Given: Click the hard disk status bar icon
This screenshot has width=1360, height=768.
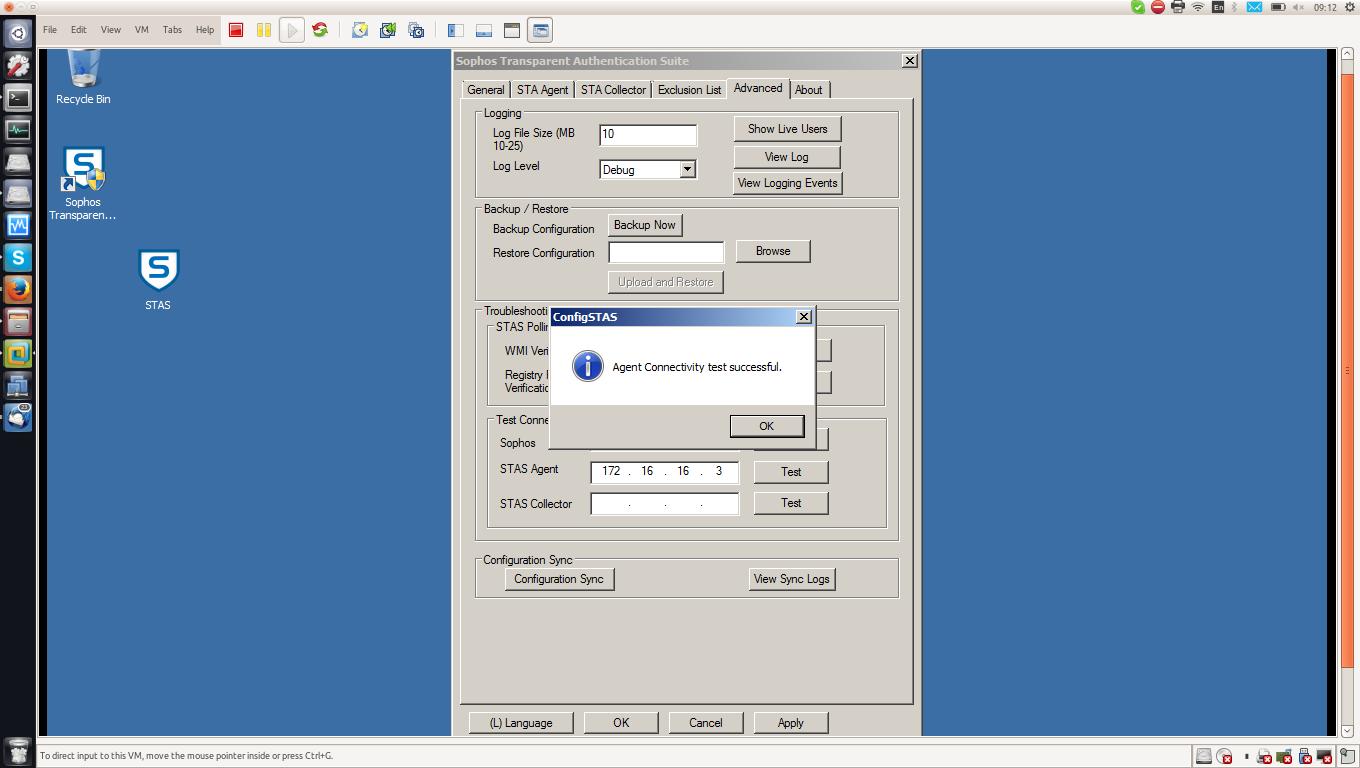Looking at the screenshot, I should (1205, 756).
